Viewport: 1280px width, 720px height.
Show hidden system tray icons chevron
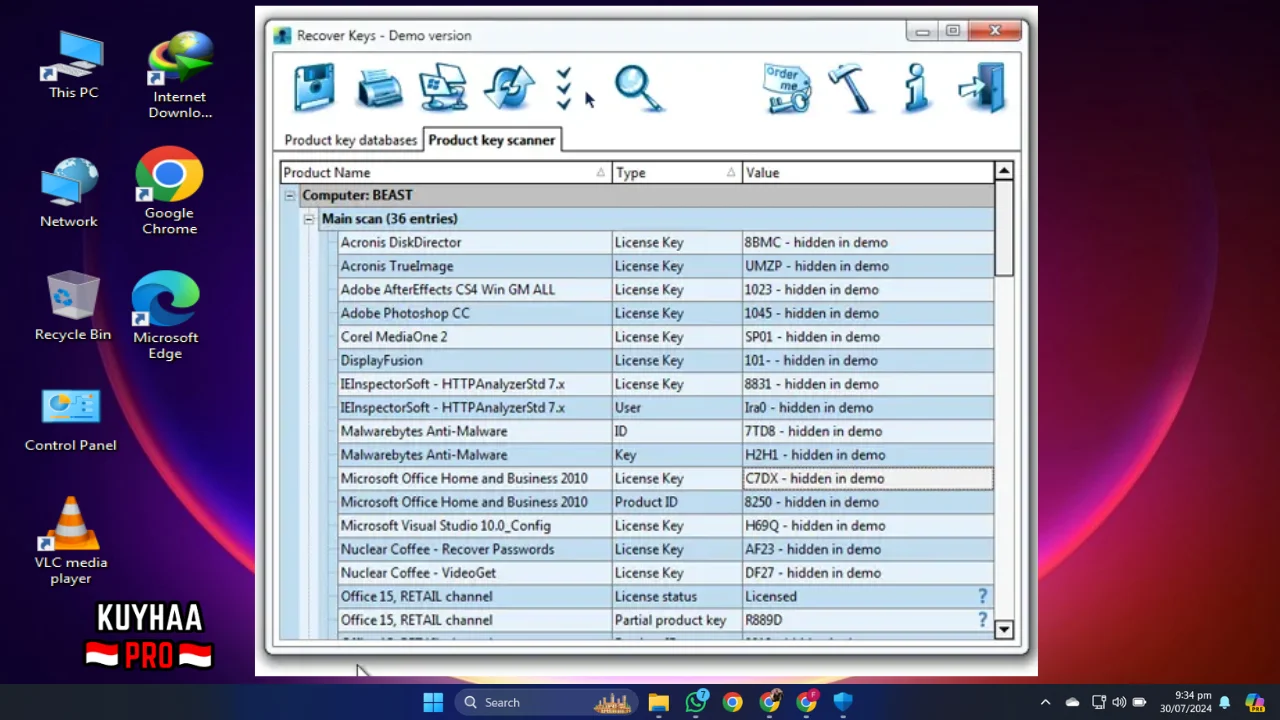coord(1045,702)
